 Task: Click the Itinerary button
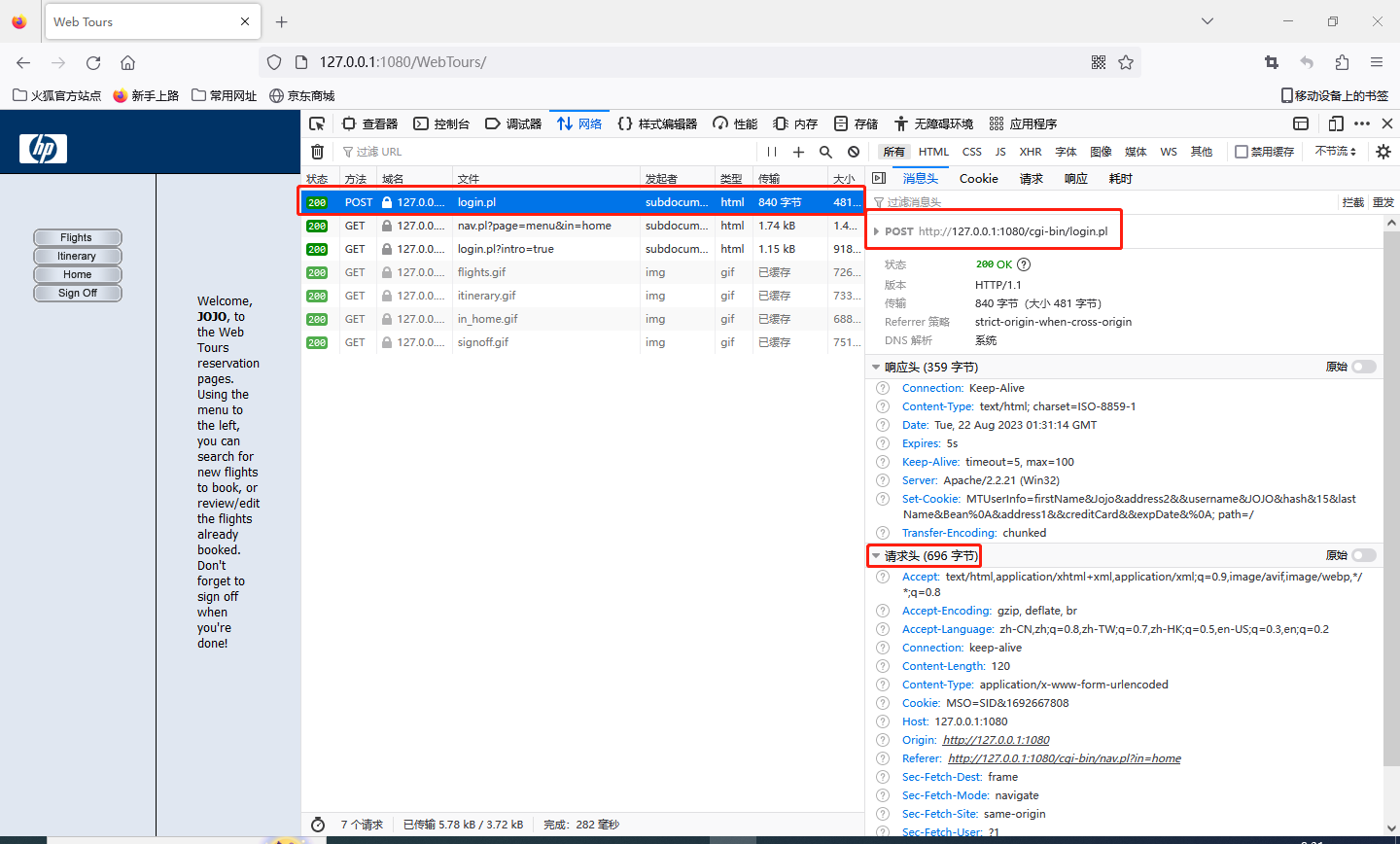[77, 256]
